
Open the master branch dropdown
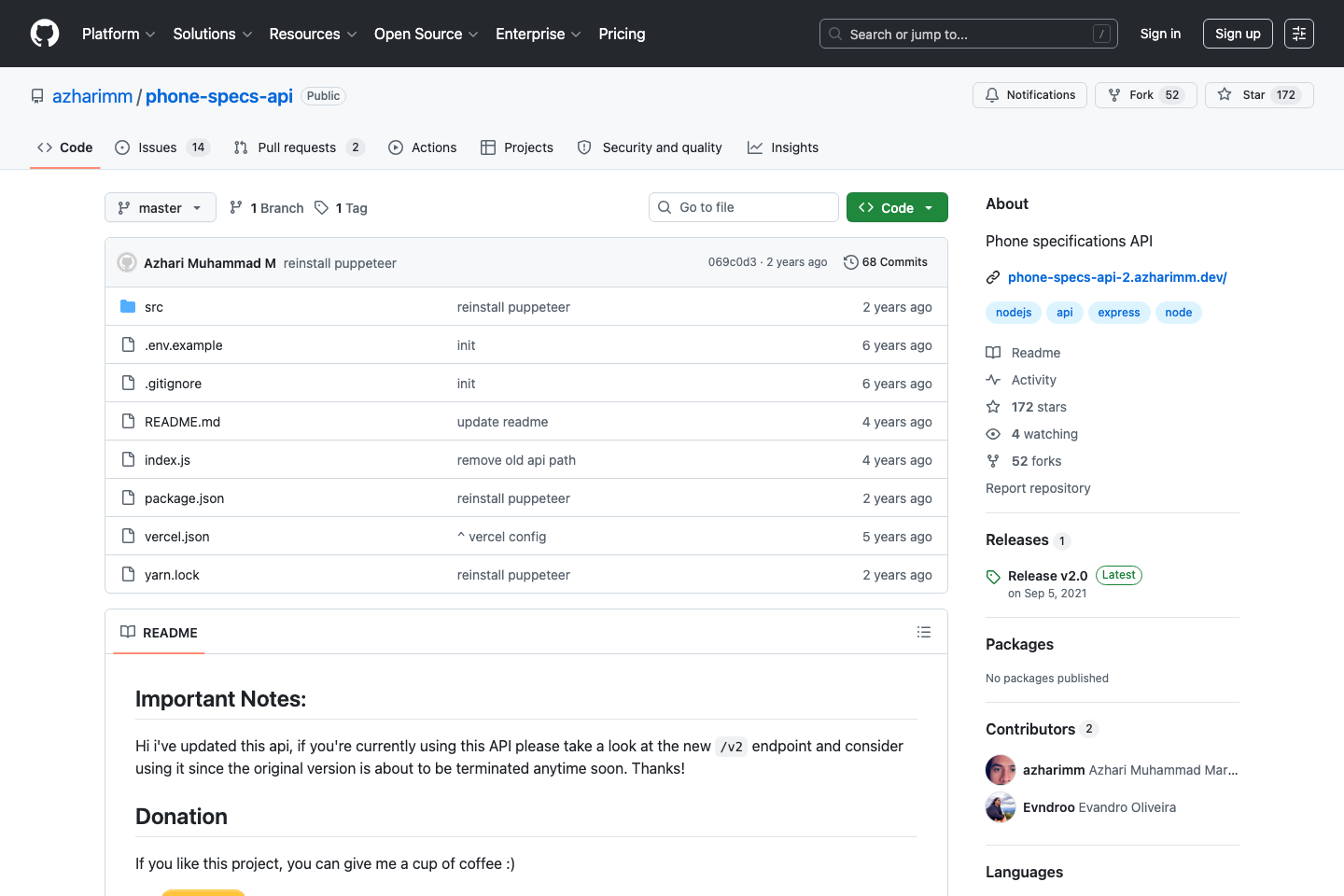click(x=160, y=207)
